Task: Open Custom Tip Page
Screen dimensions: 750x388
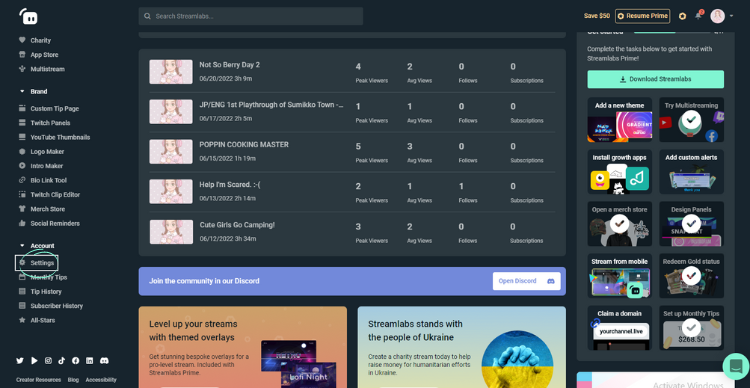Action: pos(55,109)
